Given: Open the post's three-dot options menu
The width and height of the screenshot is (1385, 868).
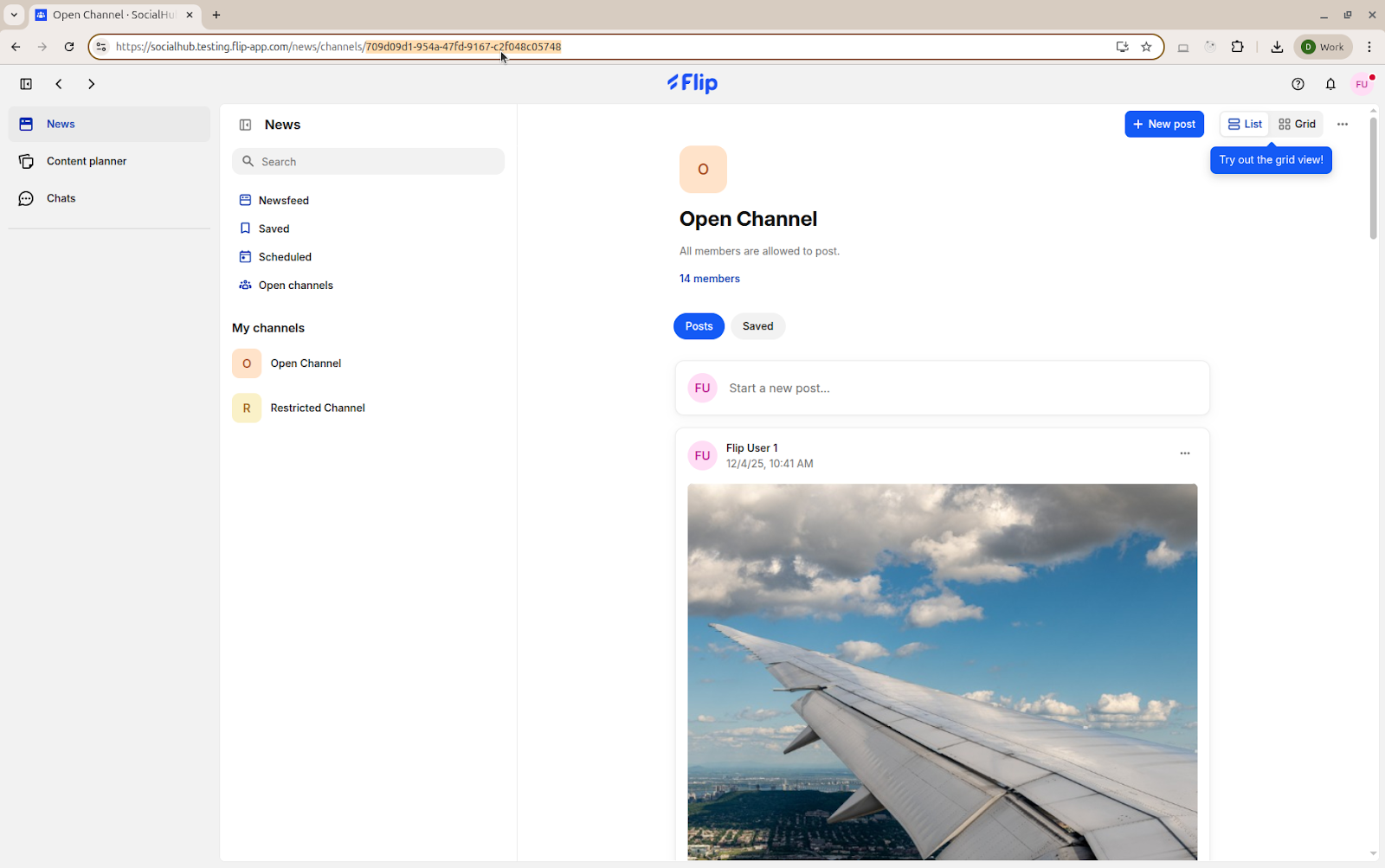Looking at the screenshot, I should (1185, 453).
